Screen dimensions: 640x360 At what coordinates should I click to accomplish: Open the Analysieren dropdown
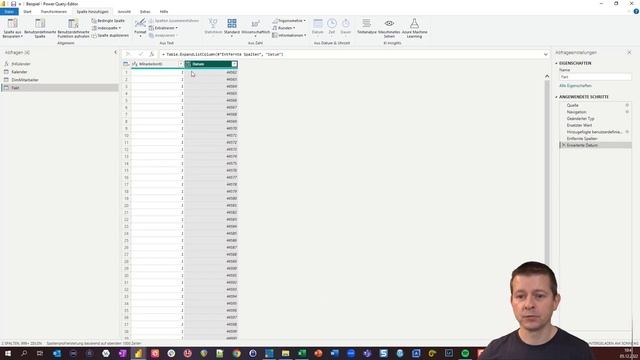pyautogui.click(x=163, y=36)
